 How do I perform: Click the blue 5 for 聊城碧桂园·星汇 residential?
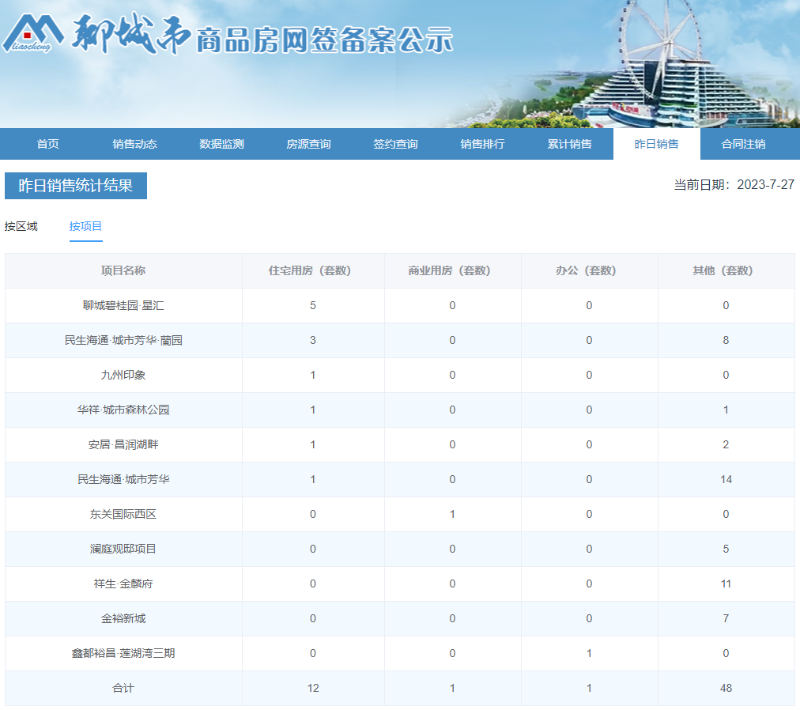[313, 305]
